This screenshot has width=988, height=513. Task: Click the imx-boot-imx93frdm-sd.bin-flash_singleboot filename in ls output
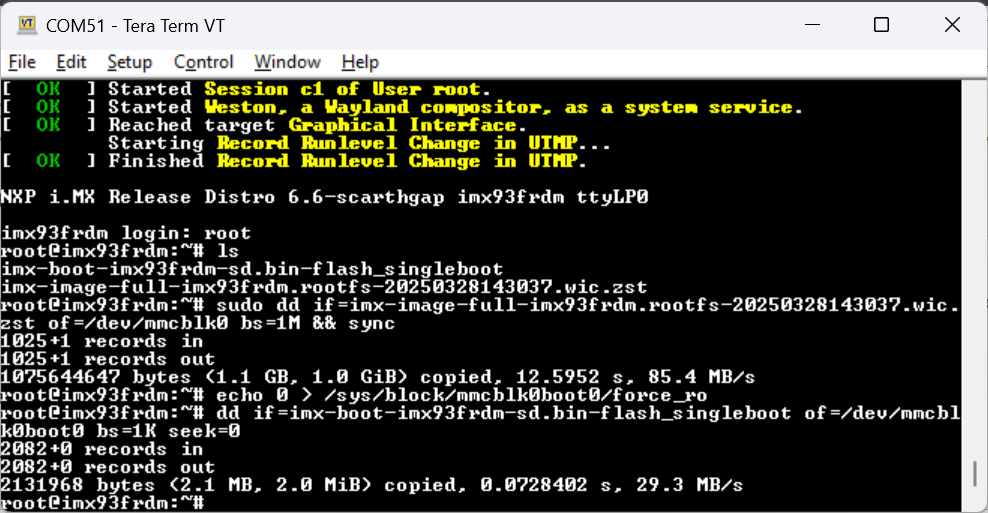pyautogui.click(x=252, y=269)
